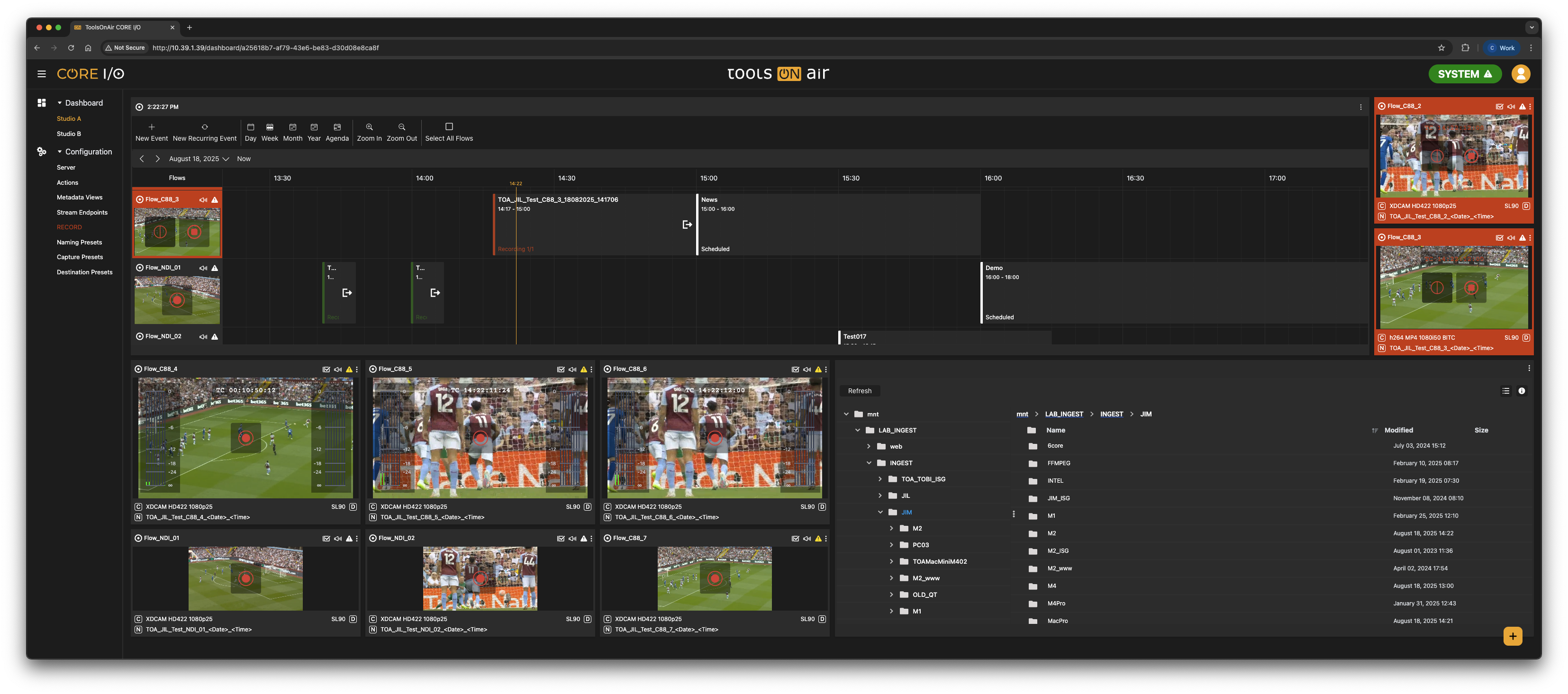Toggle the checkbox icon on Flow_NDI_02 panel

561,539
